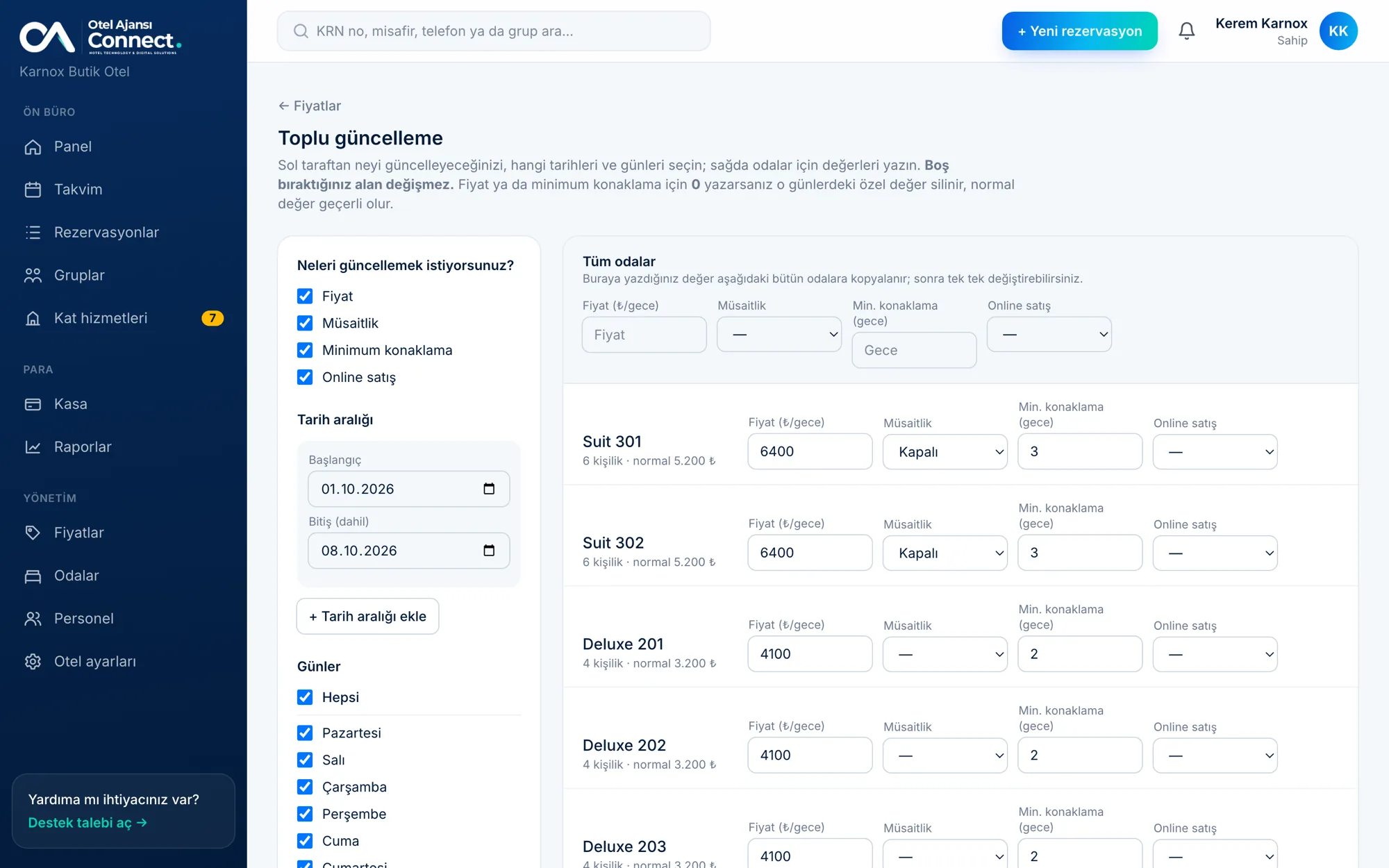Open Tüm odalar Online satış dropdown
Screen dimensions: 1389x868
coord(1049,335)
